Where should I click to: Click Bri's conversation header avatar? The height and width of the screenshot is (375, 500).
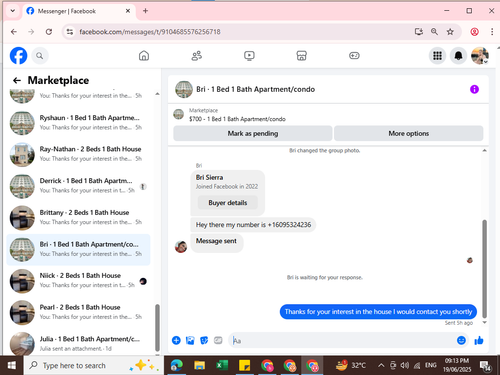coord(184,89)
